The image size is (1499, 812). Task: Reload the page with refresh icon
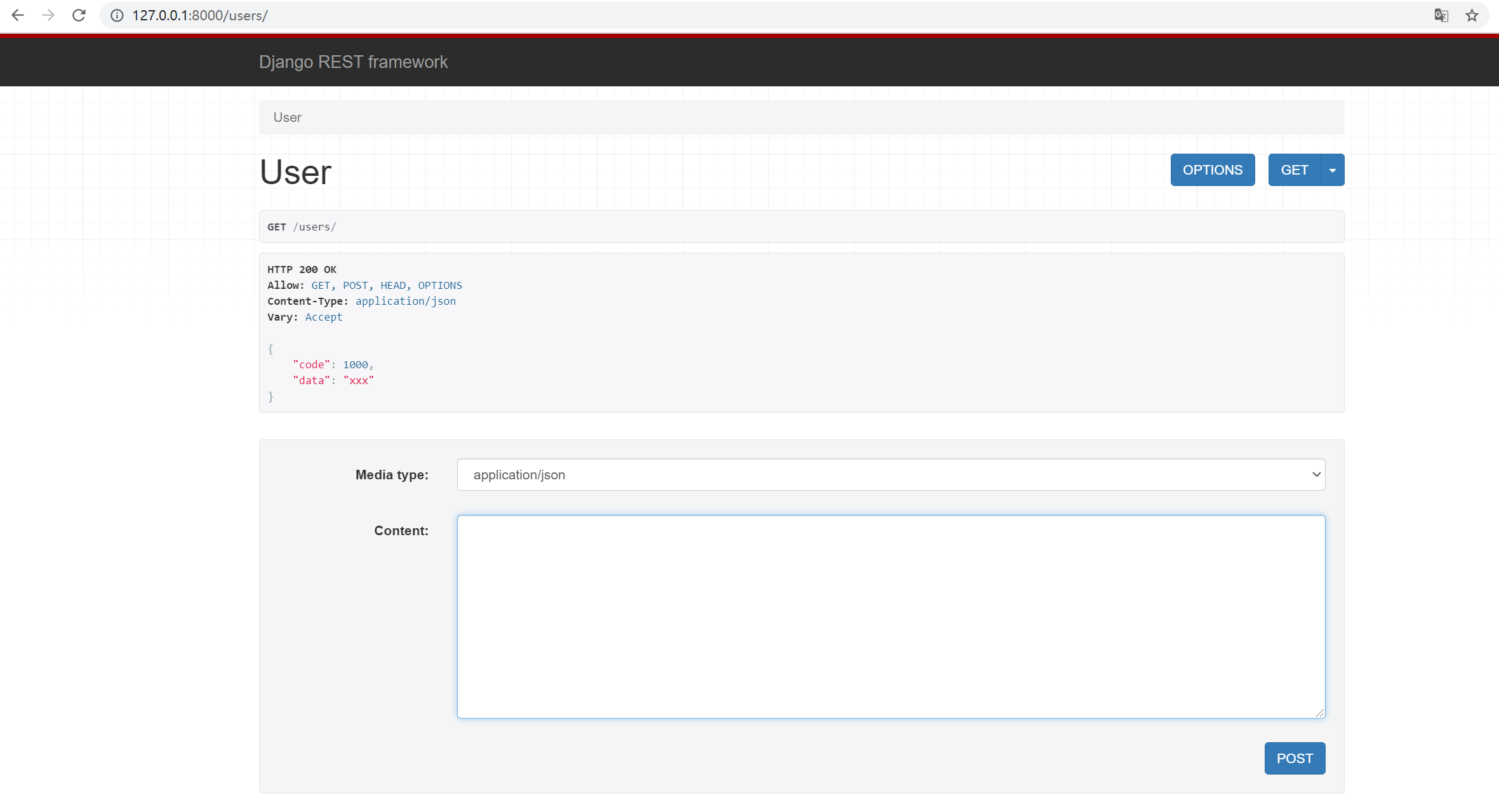click(x=79, y=15)
